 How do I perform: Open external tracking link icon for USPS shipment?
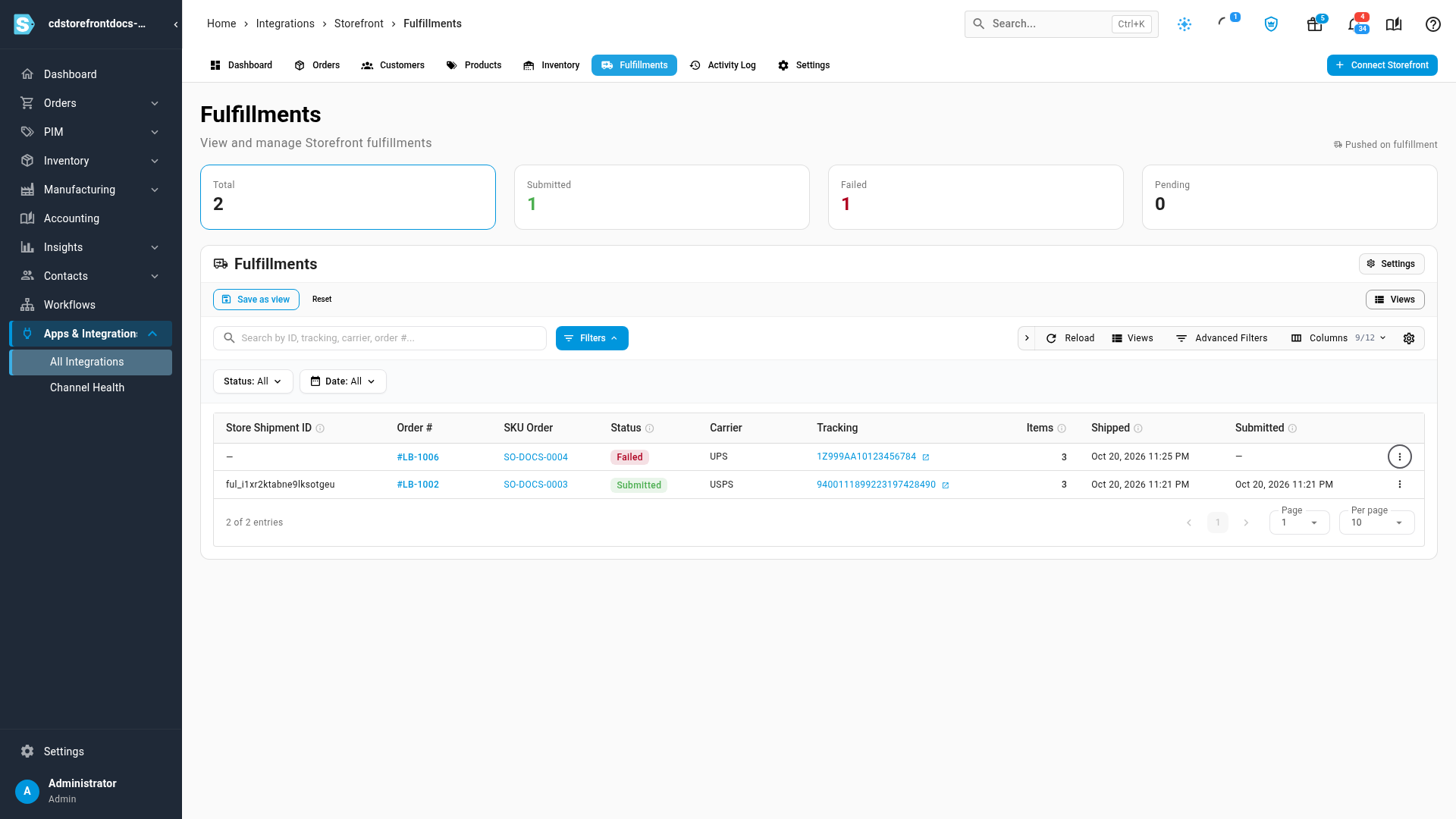[946, 485]
